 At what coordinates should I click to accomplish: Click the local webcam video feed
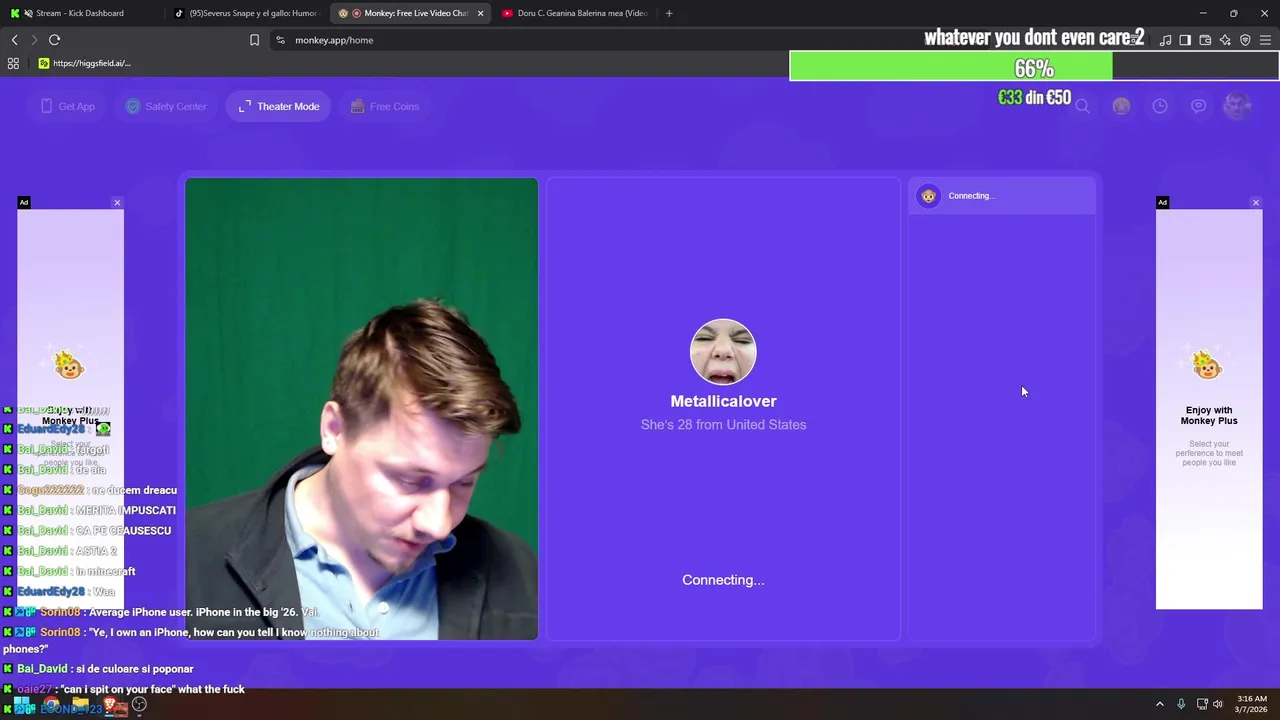coord(361,409)
